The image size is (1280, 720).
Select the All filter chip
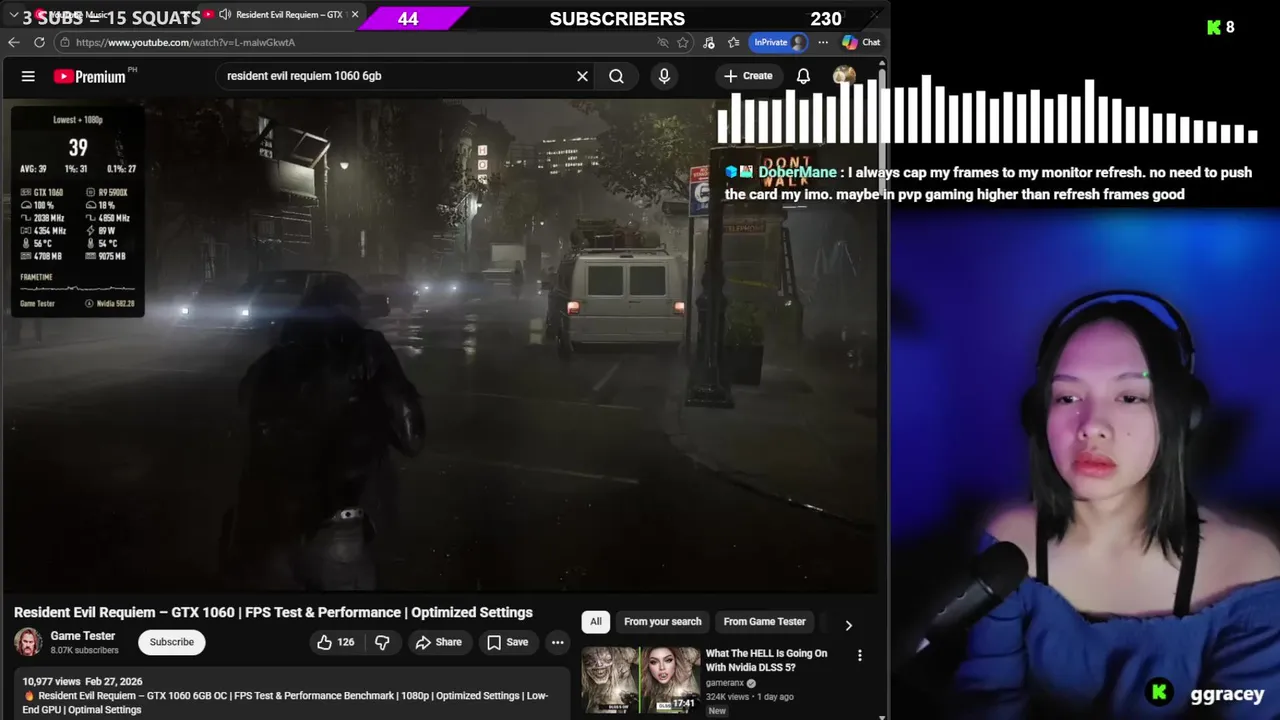tap(596, 622)
